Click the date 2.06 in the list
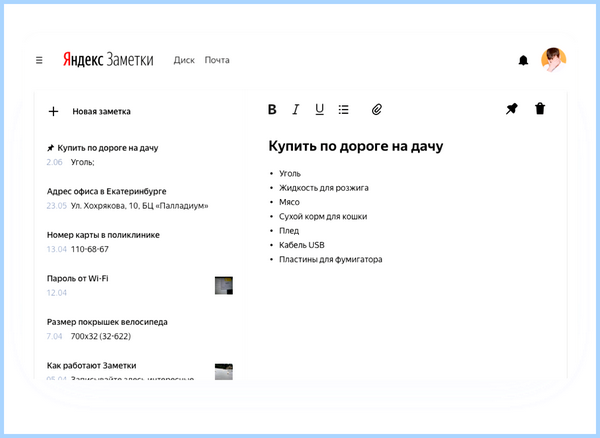 click(54, 162)
